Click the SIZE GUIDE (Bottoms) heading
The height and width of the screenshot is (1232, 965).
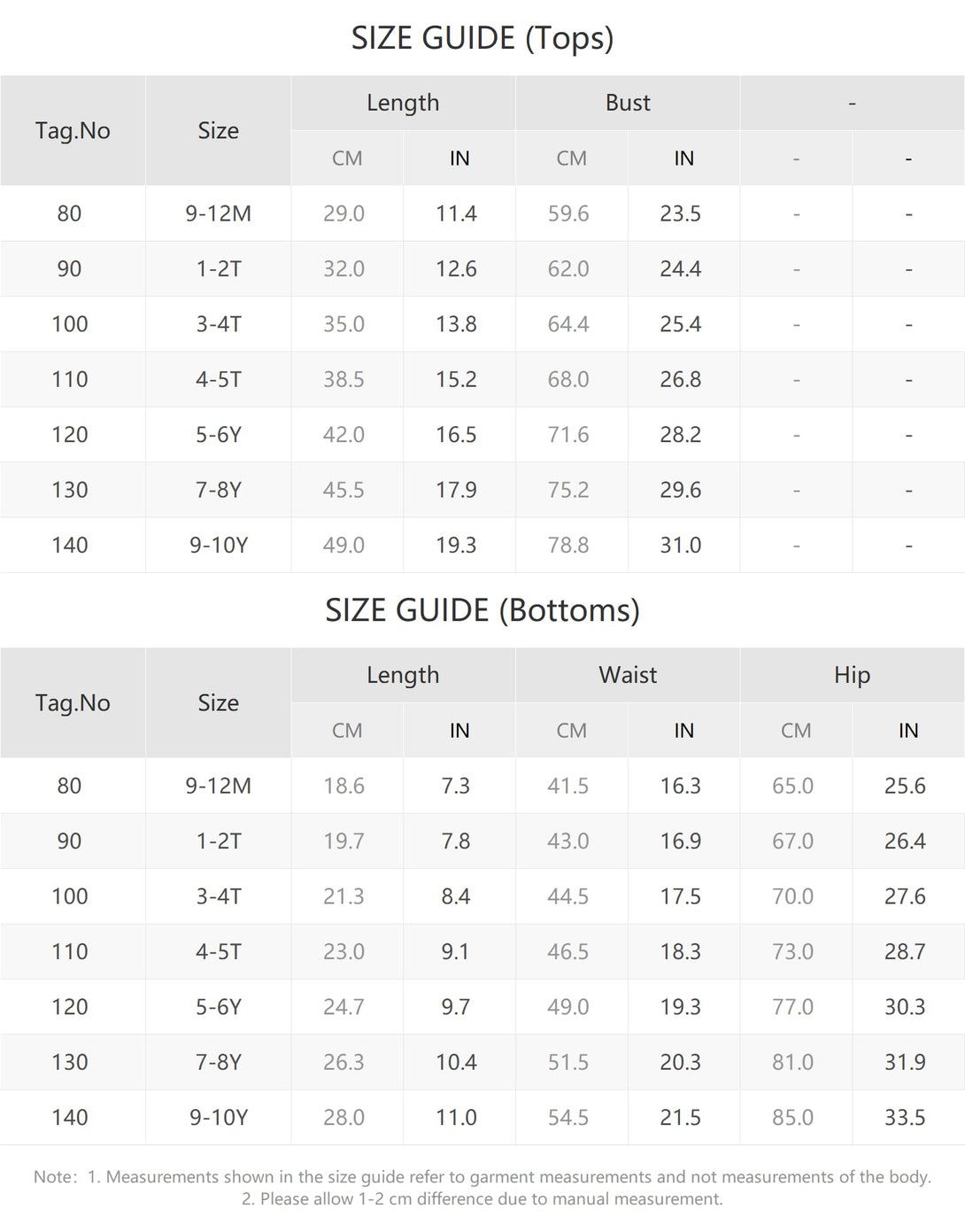pos(482,610)
